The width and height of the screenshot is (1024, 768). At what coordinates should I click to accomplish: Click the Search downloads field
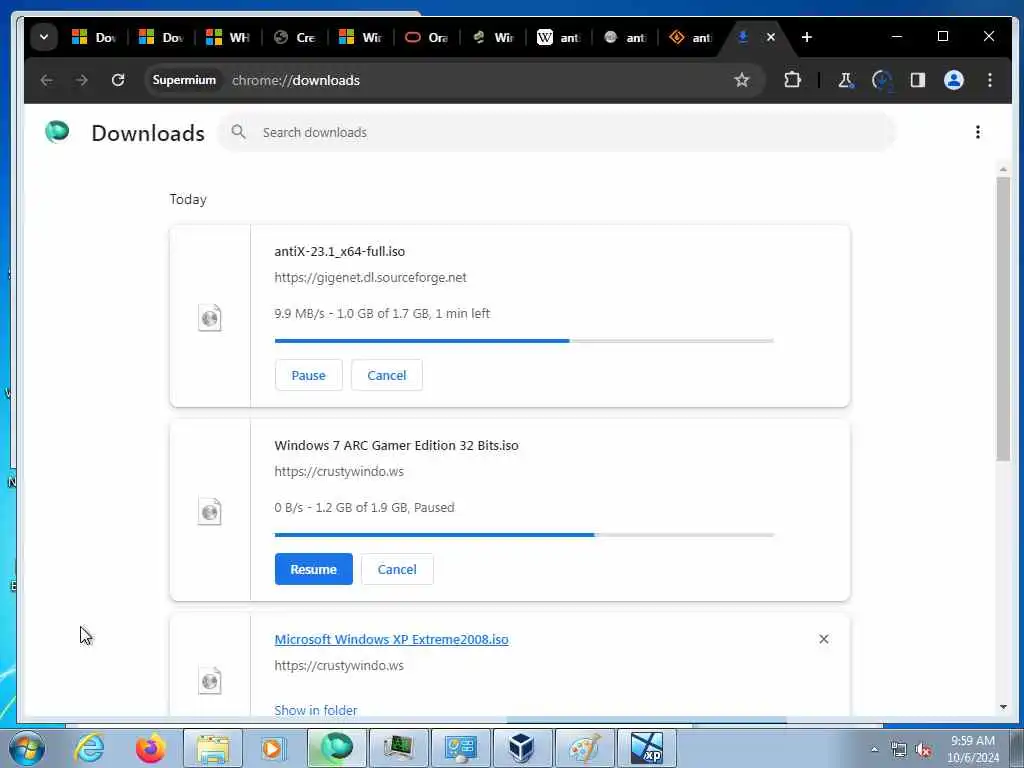tap(556, 133)
